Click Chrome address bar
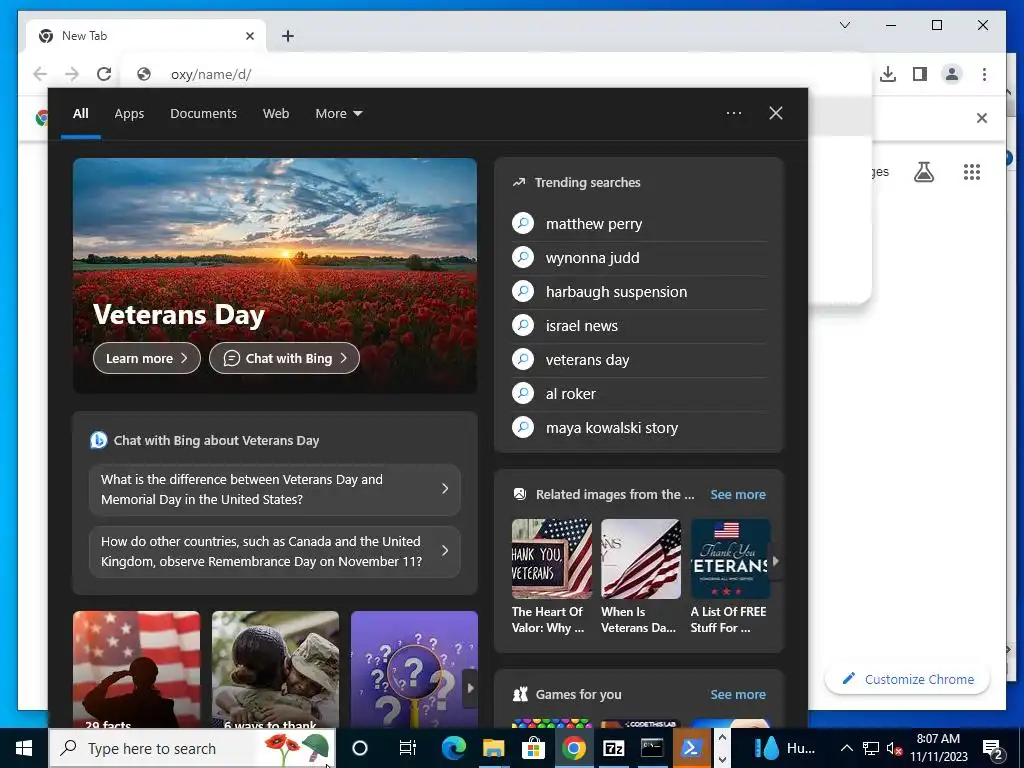The image size is (1024, 768). coord(496,74)
